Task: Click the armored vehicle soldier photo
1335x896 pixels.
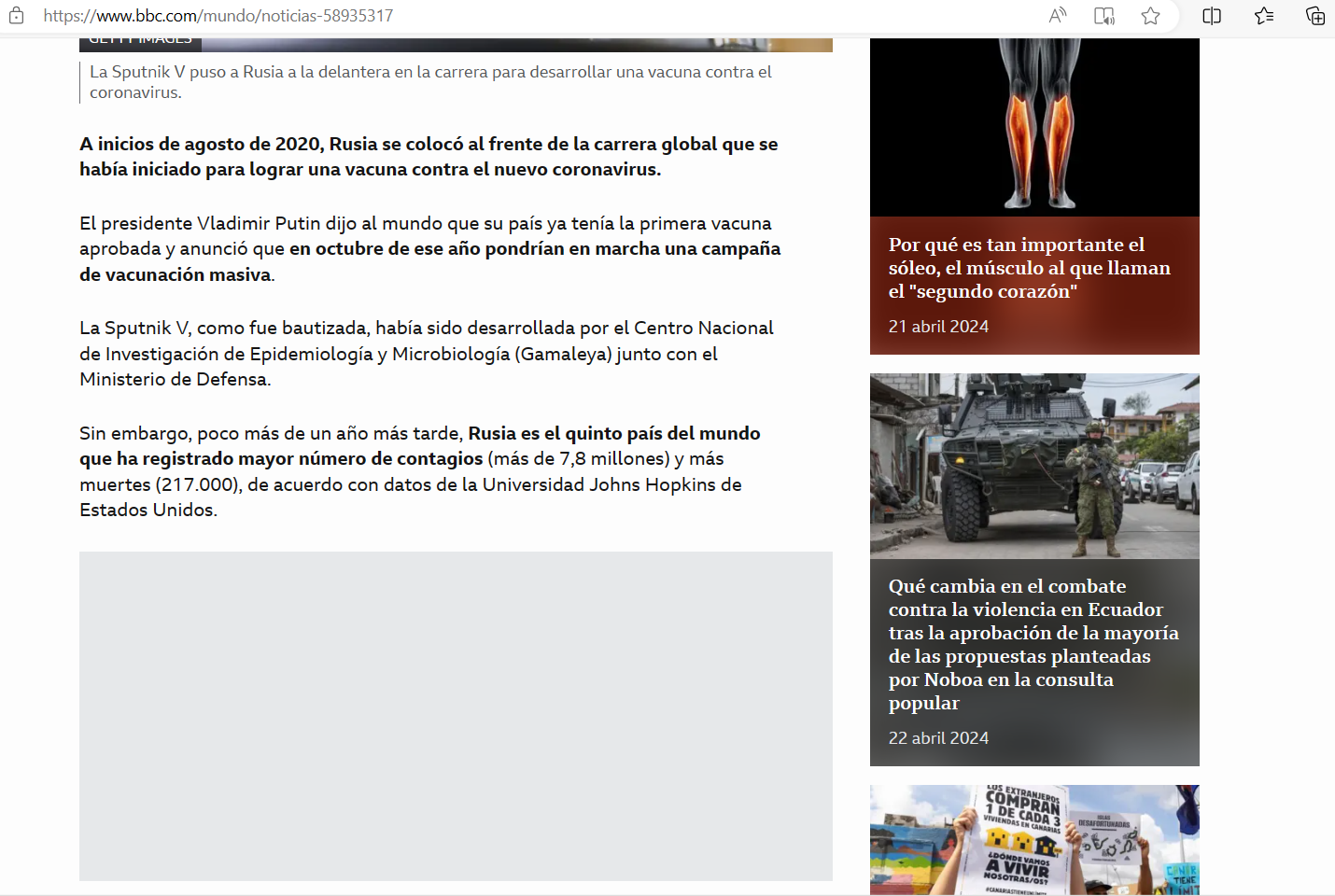Action: click(1034, 466)
